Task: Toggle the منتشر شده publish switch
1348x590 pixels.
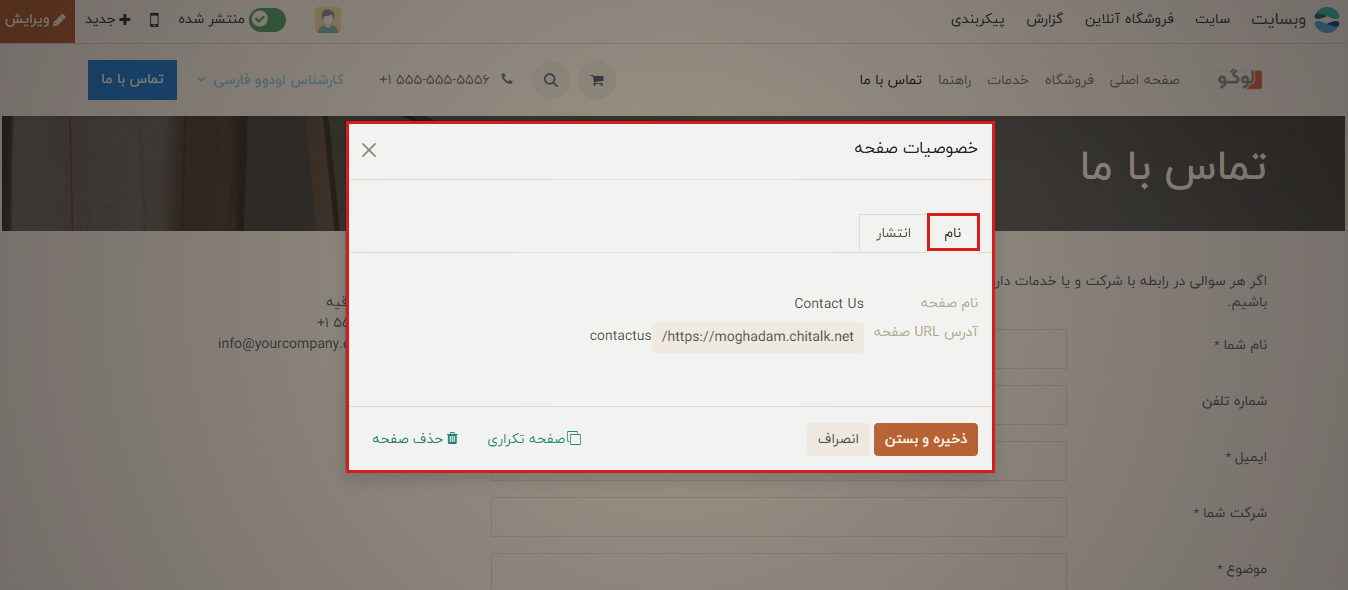Action: pos(267,20)
